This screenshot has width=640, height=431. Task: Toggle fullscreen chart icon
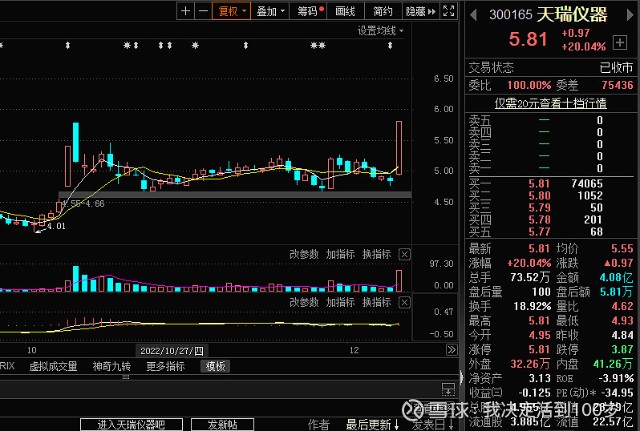(449, 11)
